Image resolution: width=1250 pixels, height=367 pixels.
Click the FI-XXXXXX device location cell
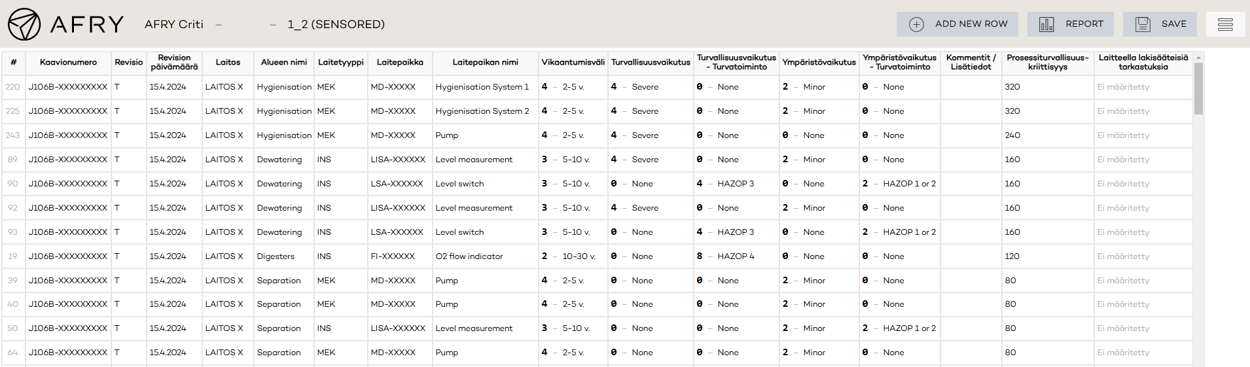(x=400, y=256)
